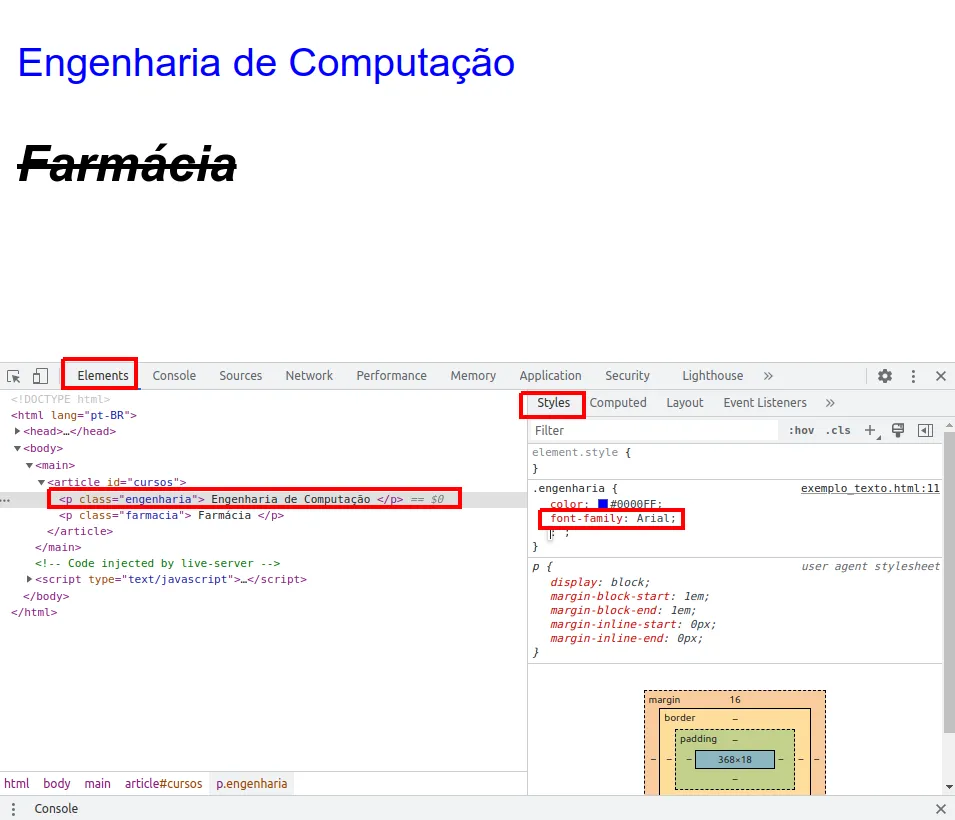The width and height of the screenshot is (955, 820).
Task: Switch to the Console tab
Action: point(174,376)
